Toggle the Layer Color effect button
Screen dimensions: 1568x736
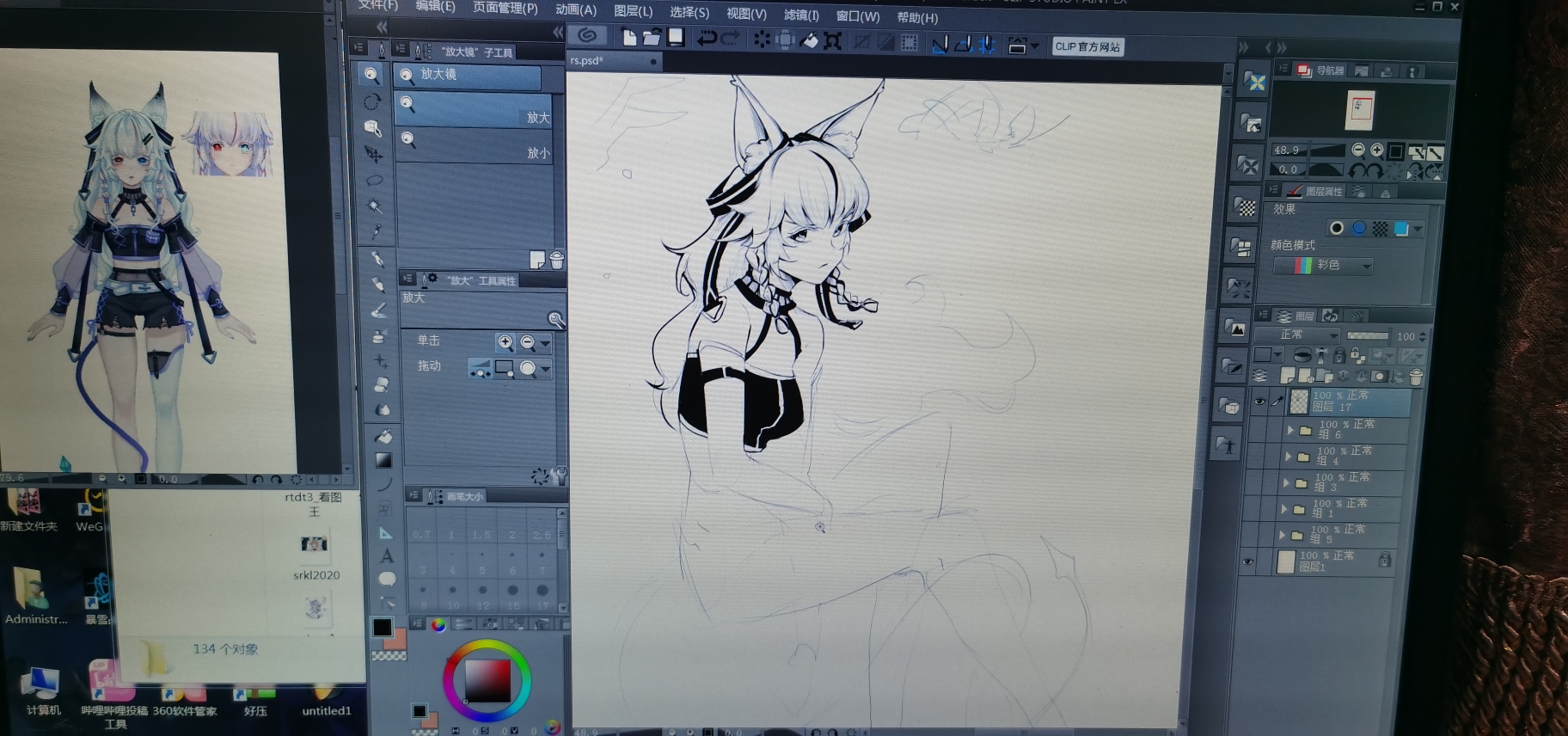(x=1401, y=229)
